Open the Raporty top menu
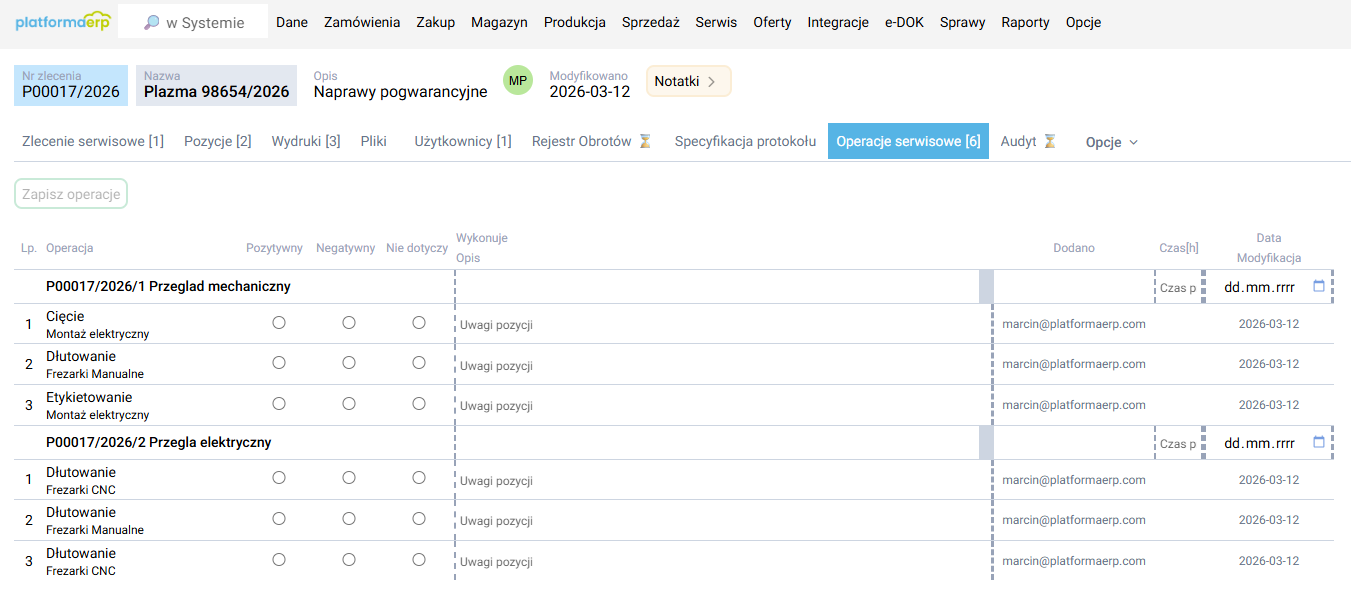The width and height of the screenshot is (1351, 593). coord(1025,22)
